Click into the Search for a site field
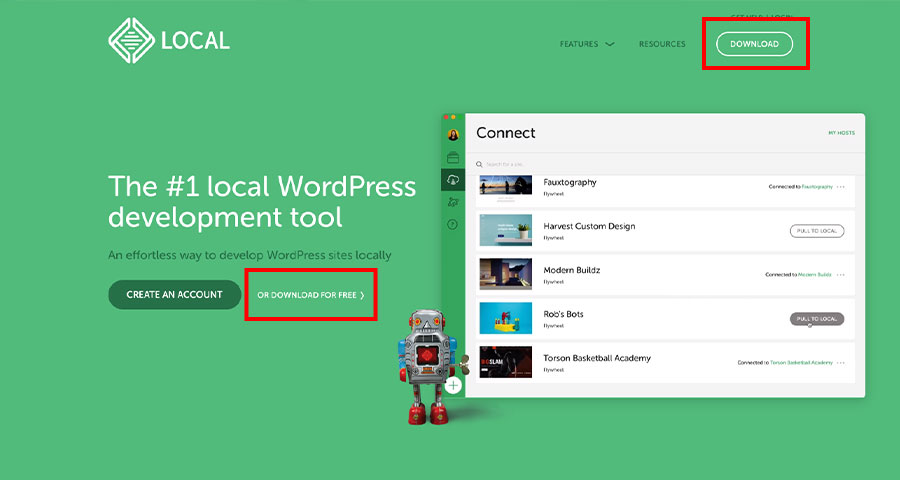900x480 pixels. point(600,164)
